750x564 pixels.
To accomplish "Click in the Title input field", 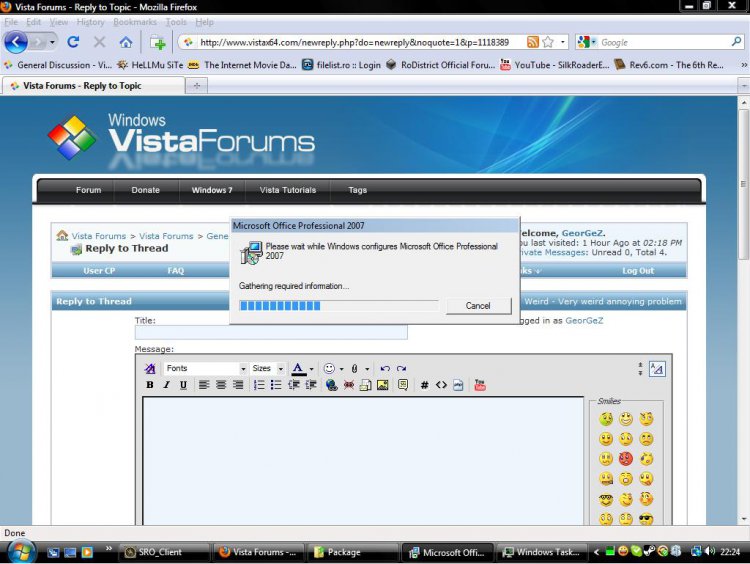I will point(271,332).
